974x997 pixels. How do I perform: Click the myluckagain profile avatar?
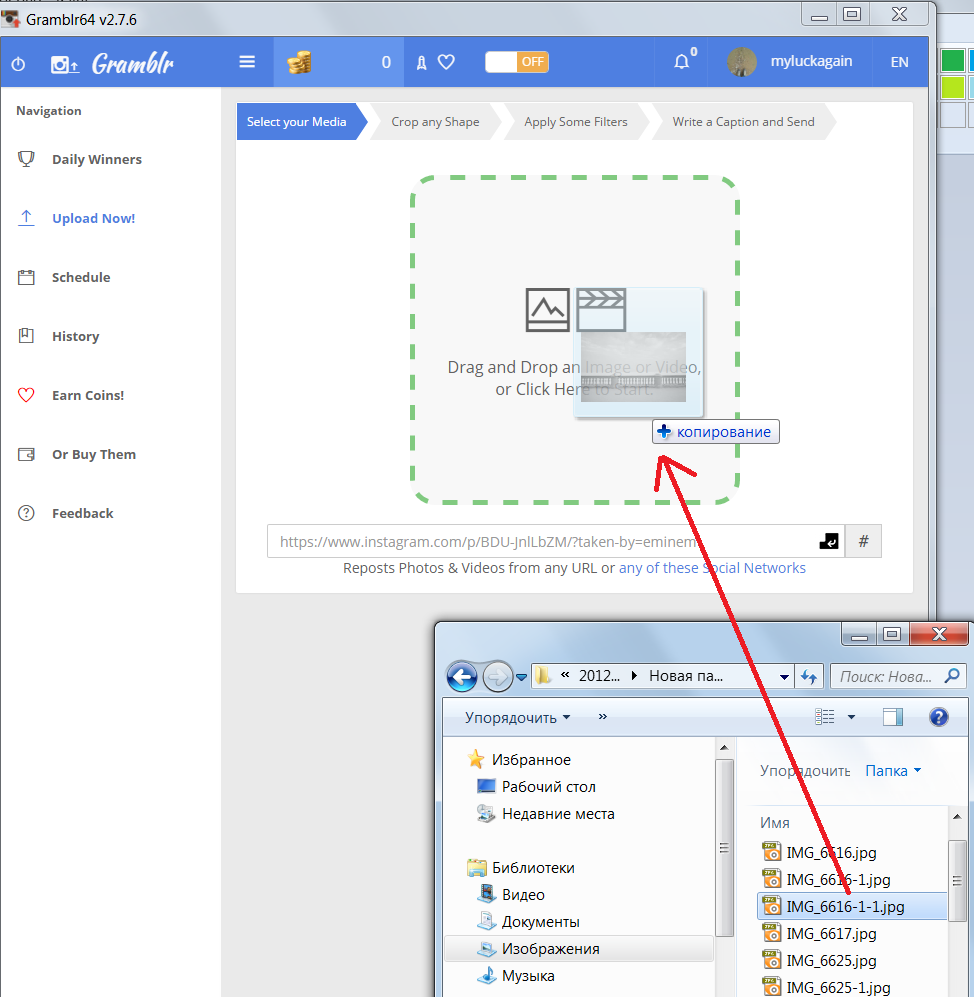[742, 62]
